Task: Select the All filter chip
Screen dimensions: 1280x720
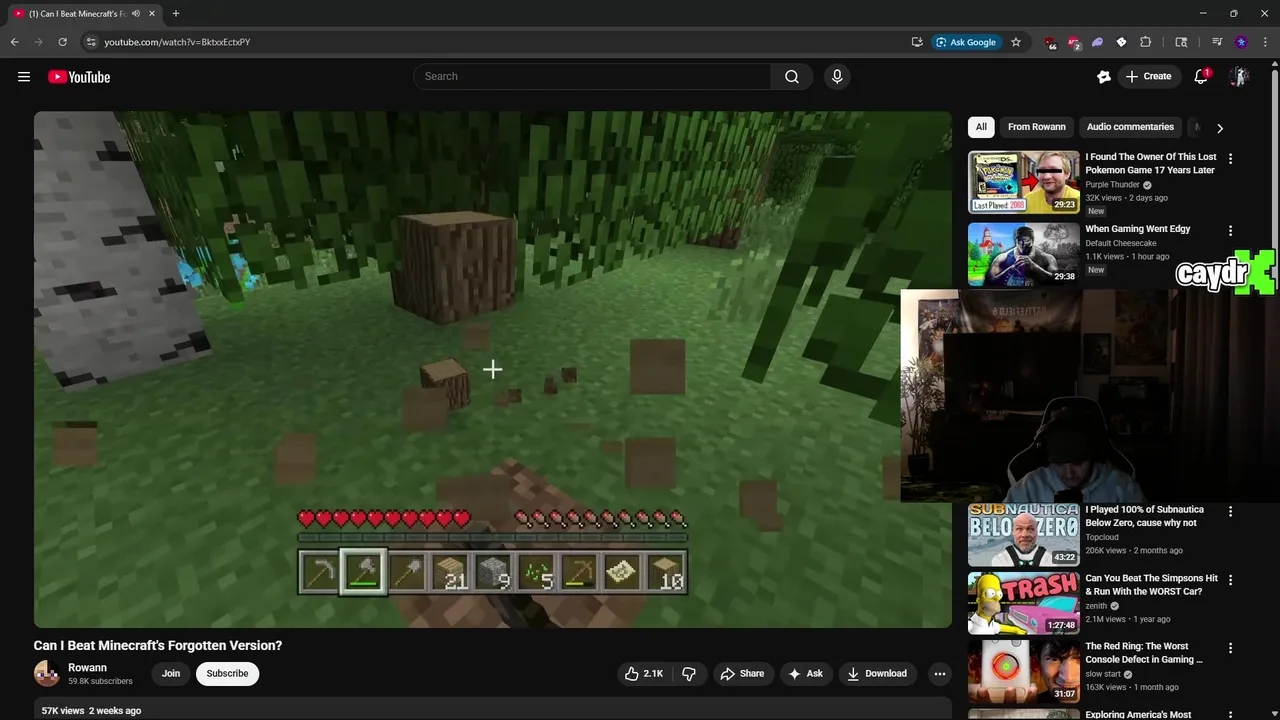Action: click(981, 127)
